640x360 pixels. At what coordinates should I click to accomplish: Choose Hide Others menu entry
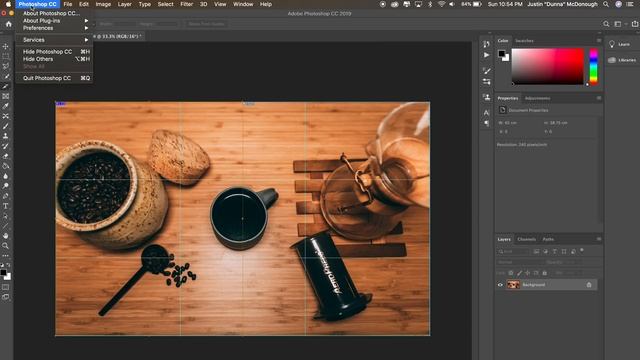click(54, 59)
